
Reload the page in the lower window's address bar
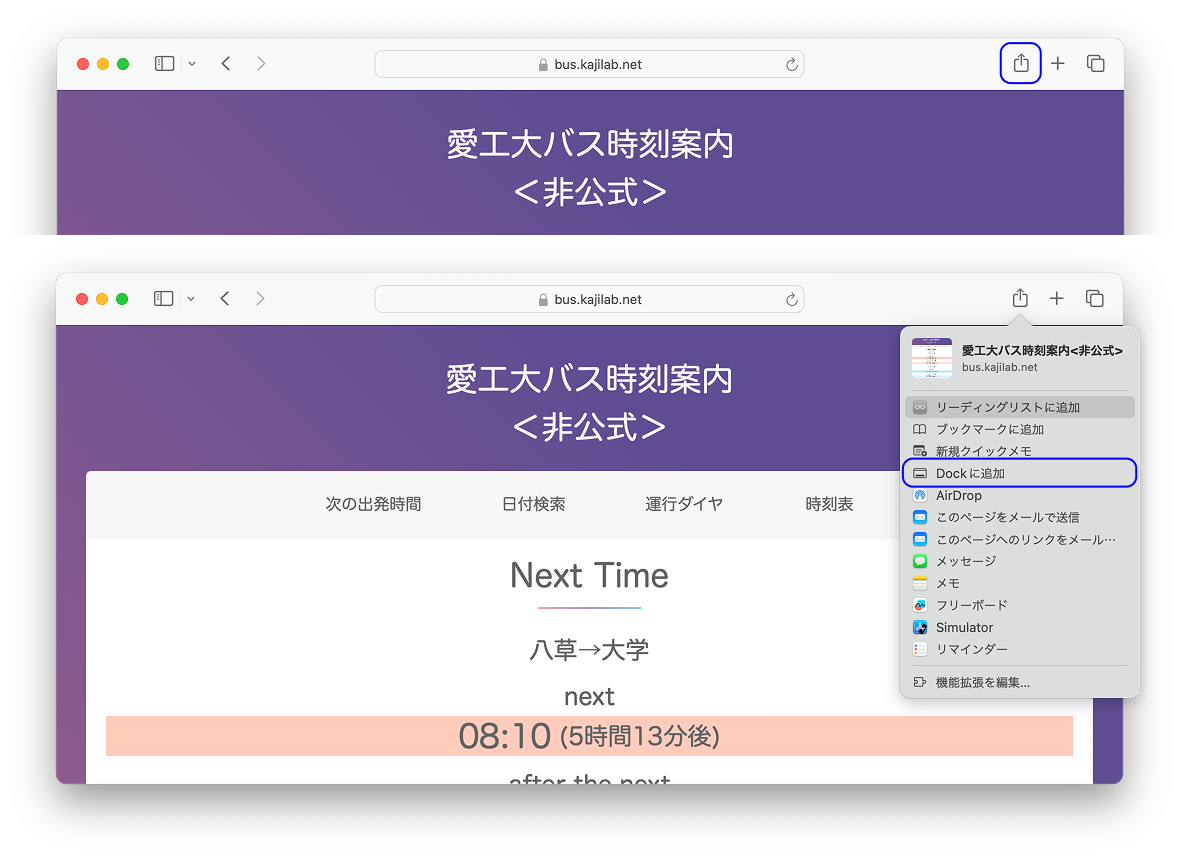point(791,299)
